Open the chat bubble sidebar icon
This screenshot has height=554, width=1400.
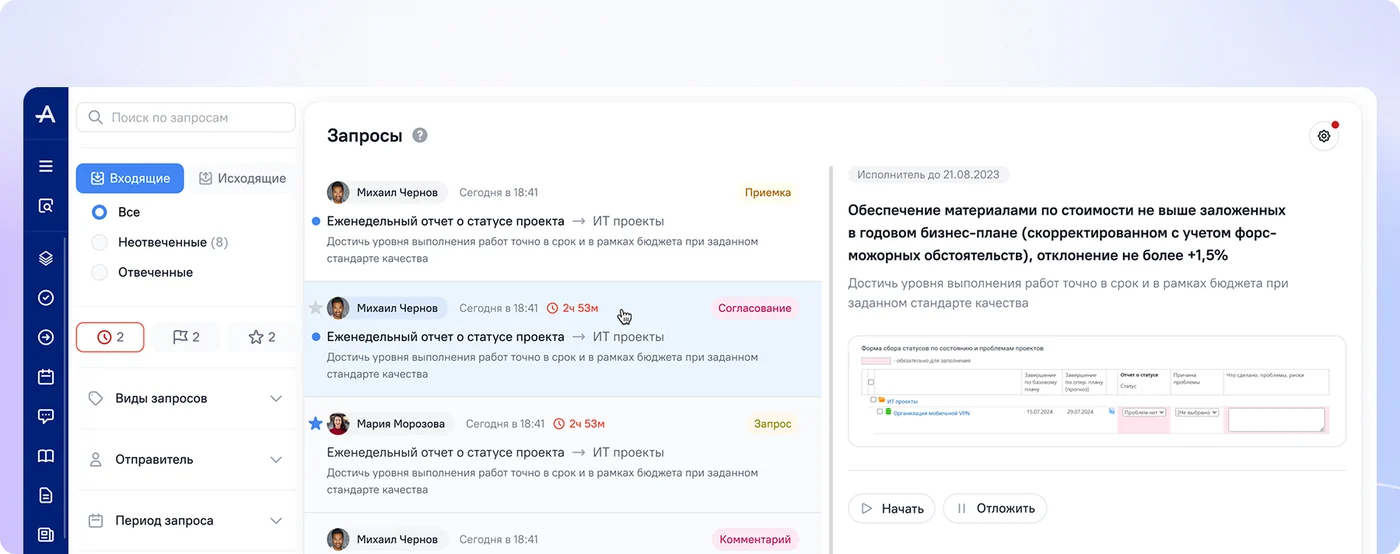point(45,417)
